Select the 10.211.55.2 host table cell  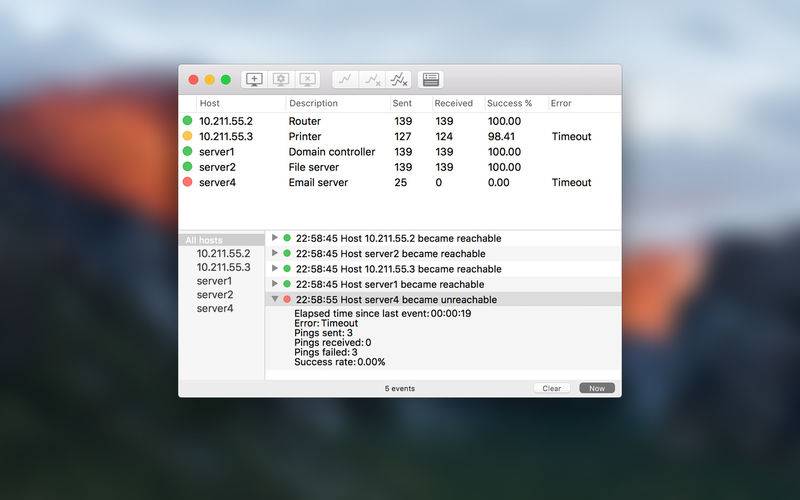tap(226, 121)
